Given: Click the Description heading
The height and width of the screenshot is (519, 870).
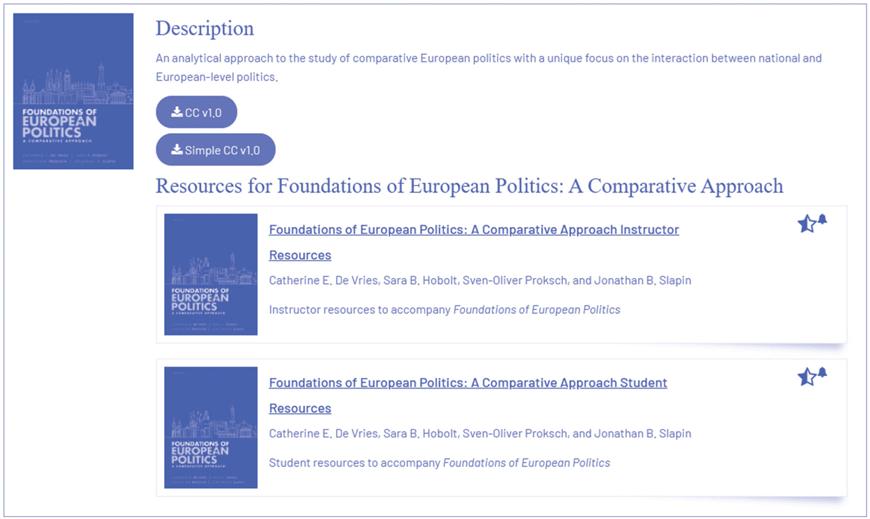Looking at the screenshot, I should 204,28.
